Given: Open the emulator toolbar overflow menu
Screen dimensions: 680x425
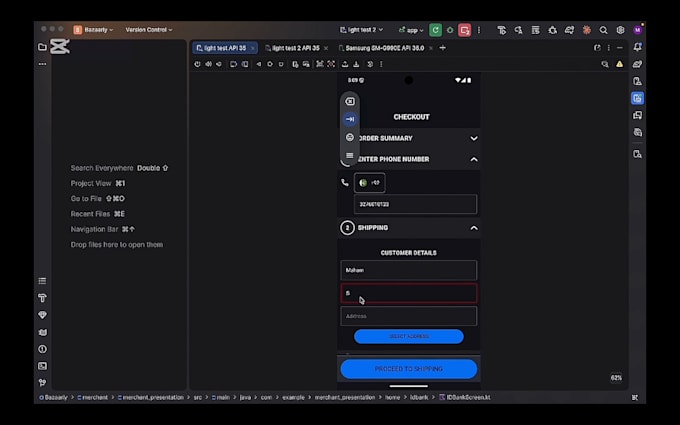Looking at the screenshot, I should click(381, 64).
